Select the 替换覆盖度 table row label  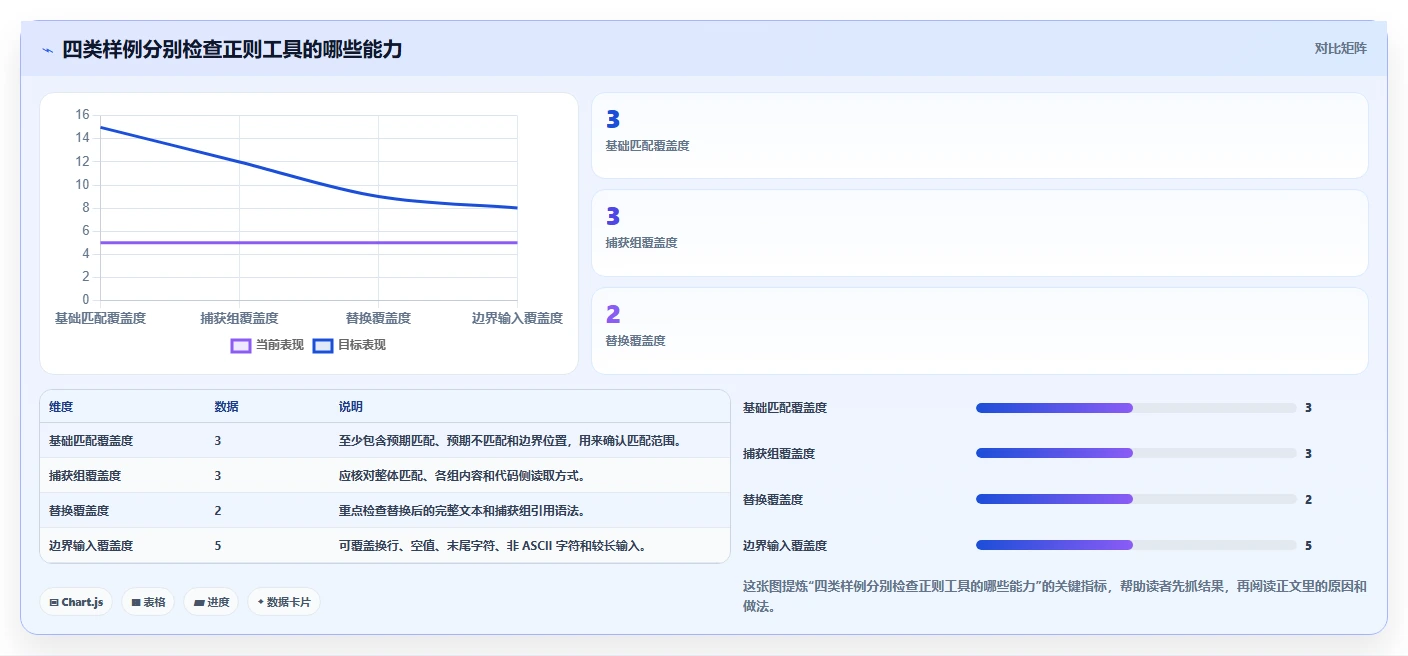[x=79, y=511]
